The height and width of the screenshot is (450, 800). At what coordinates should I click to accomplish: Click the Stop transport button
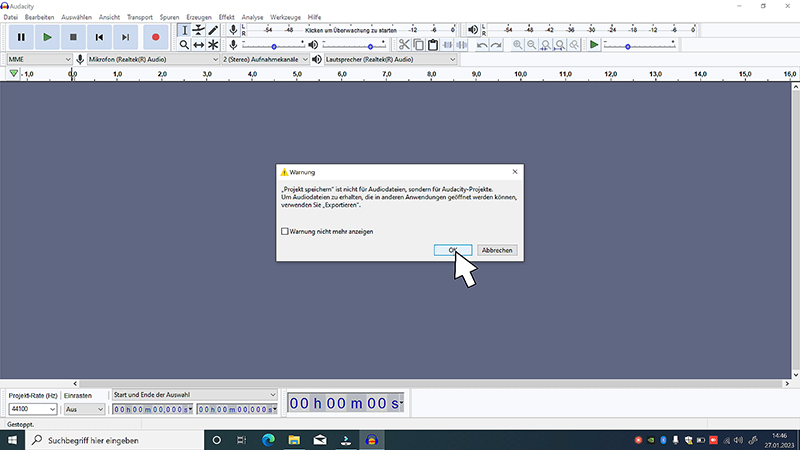[73, 37]
